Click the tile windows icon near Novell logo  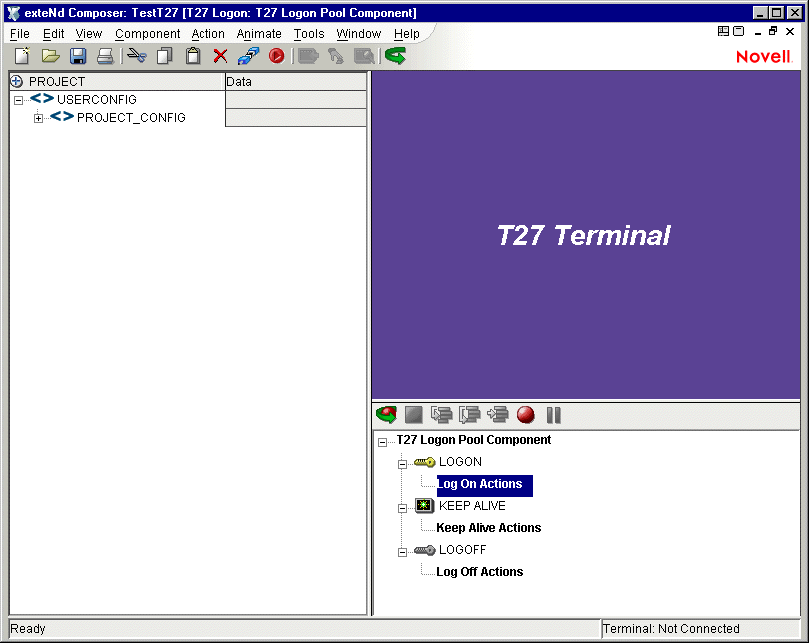pos(723,31)
